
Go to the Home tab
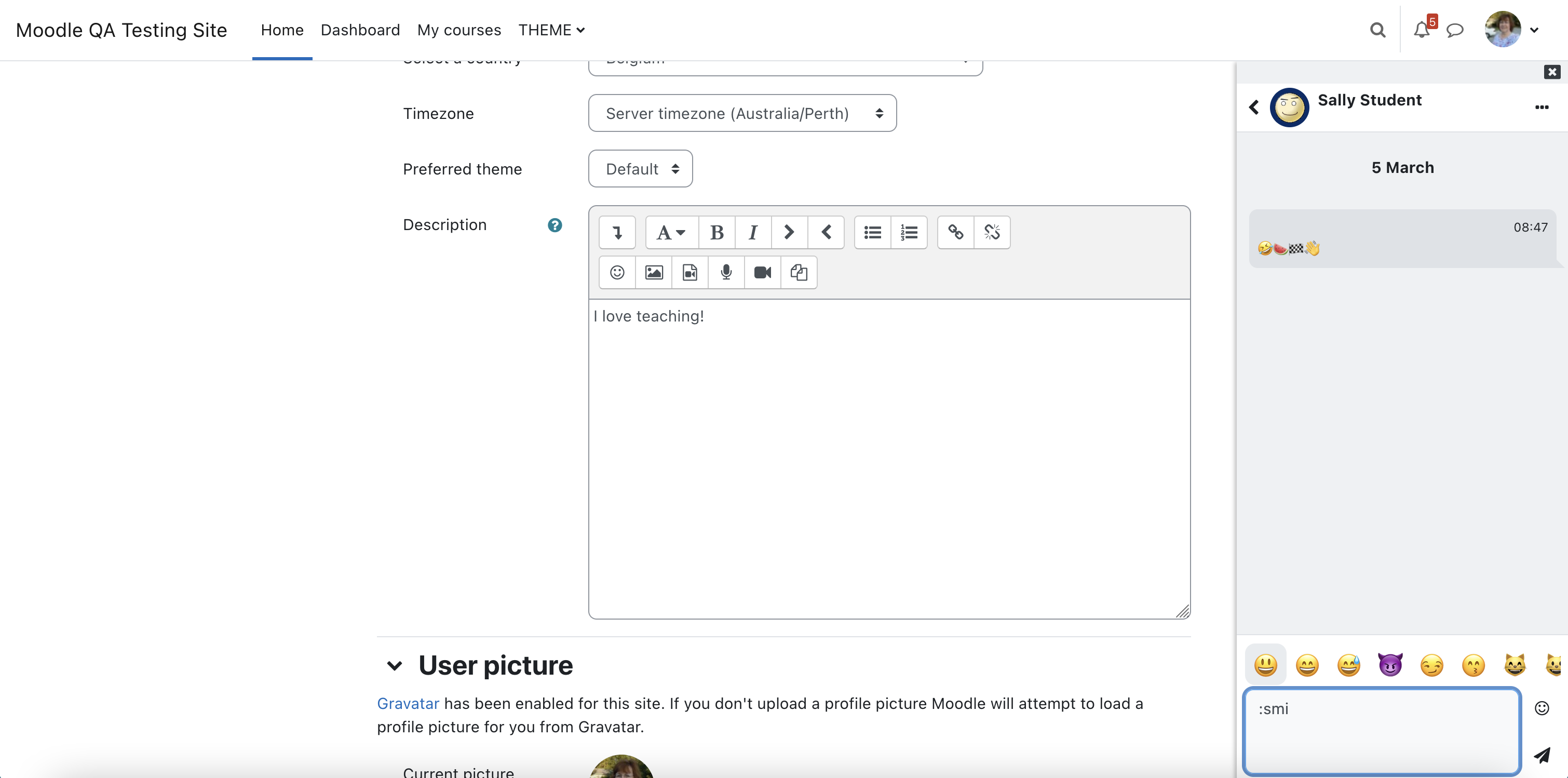coord(282,30)
